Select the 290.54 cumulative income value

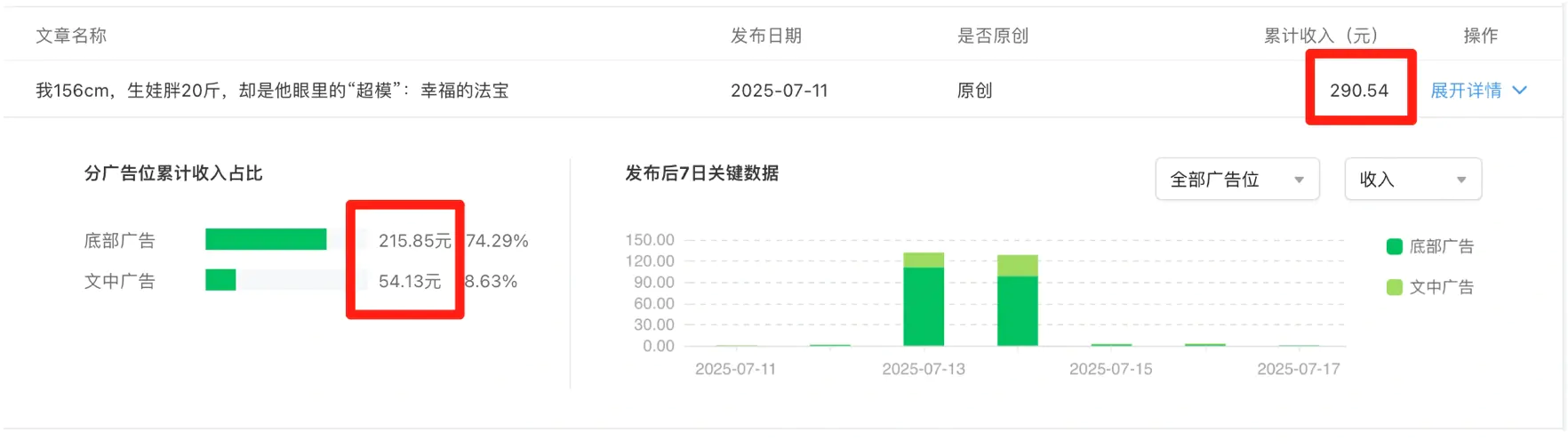[1358, 91]
